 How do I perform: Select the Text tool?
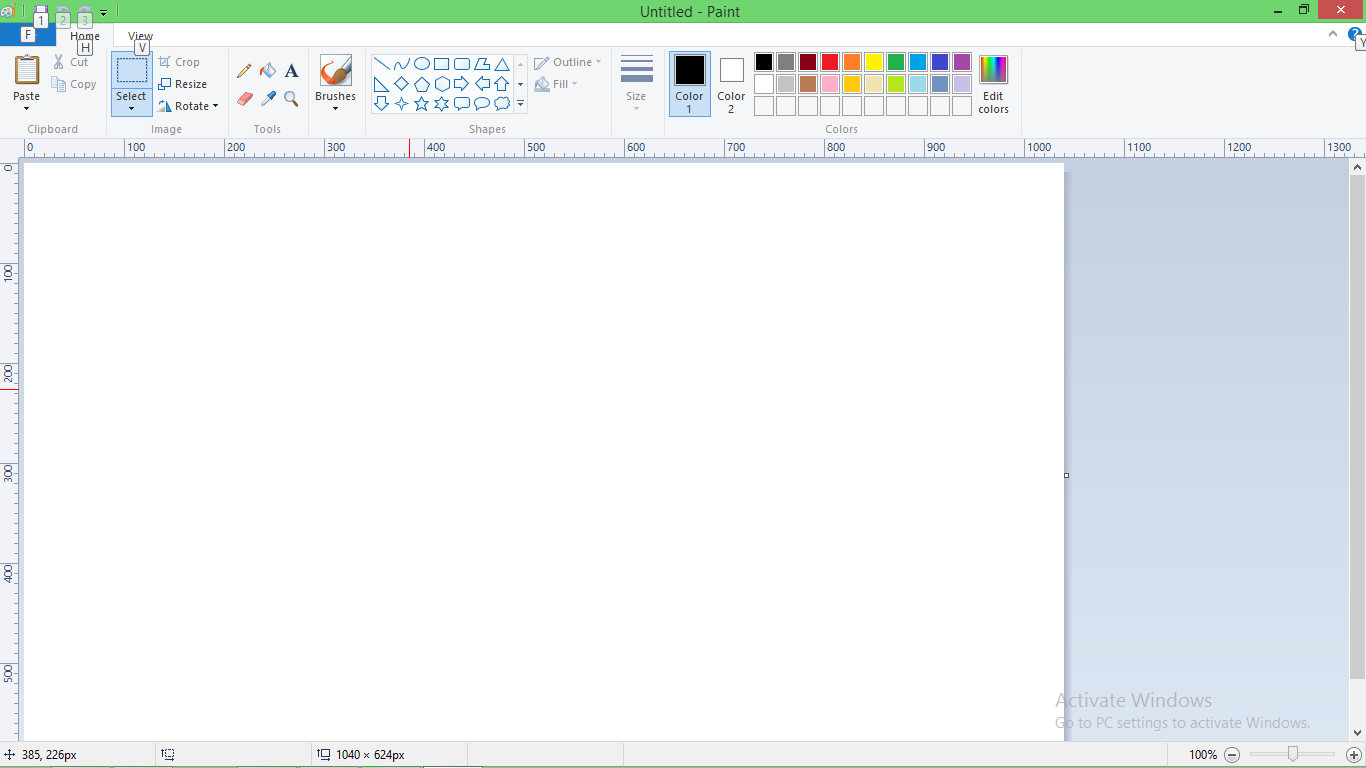[291, 71]
